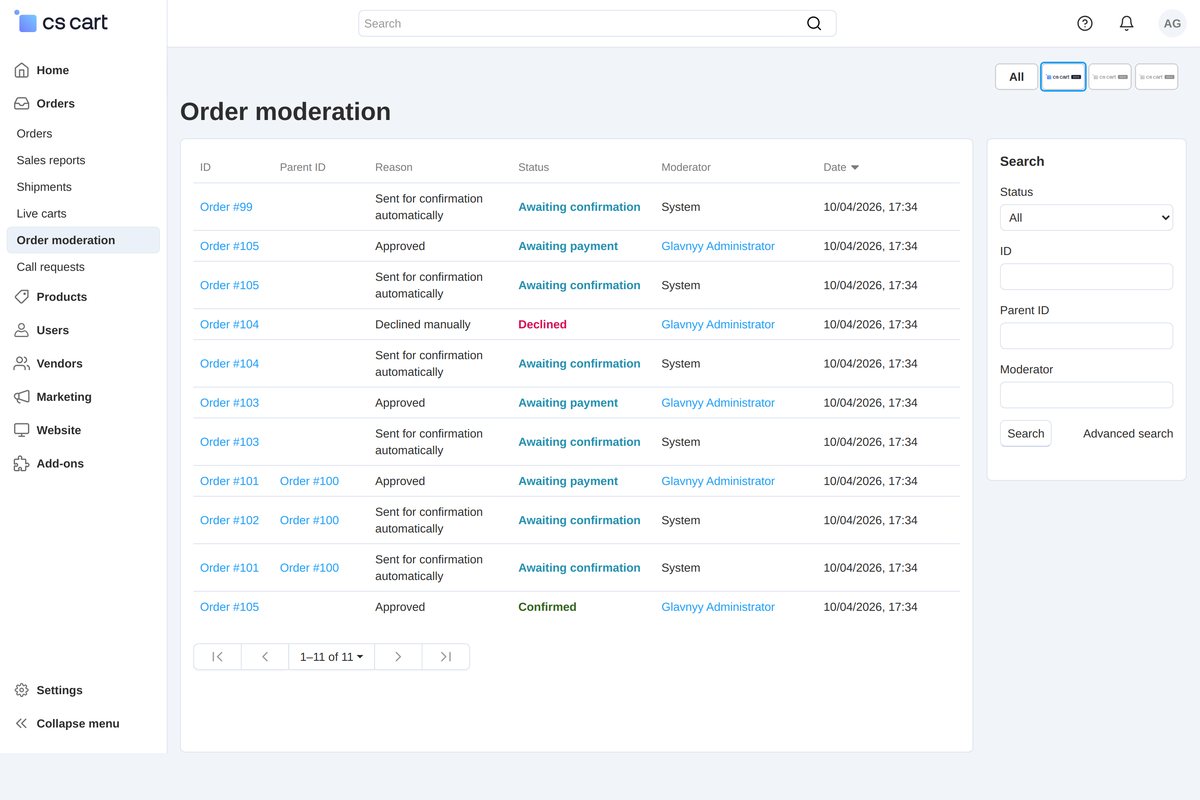The image size is (1200, 800).
Task: Open the AG user avatar menu
Action: pos(1172,23)
